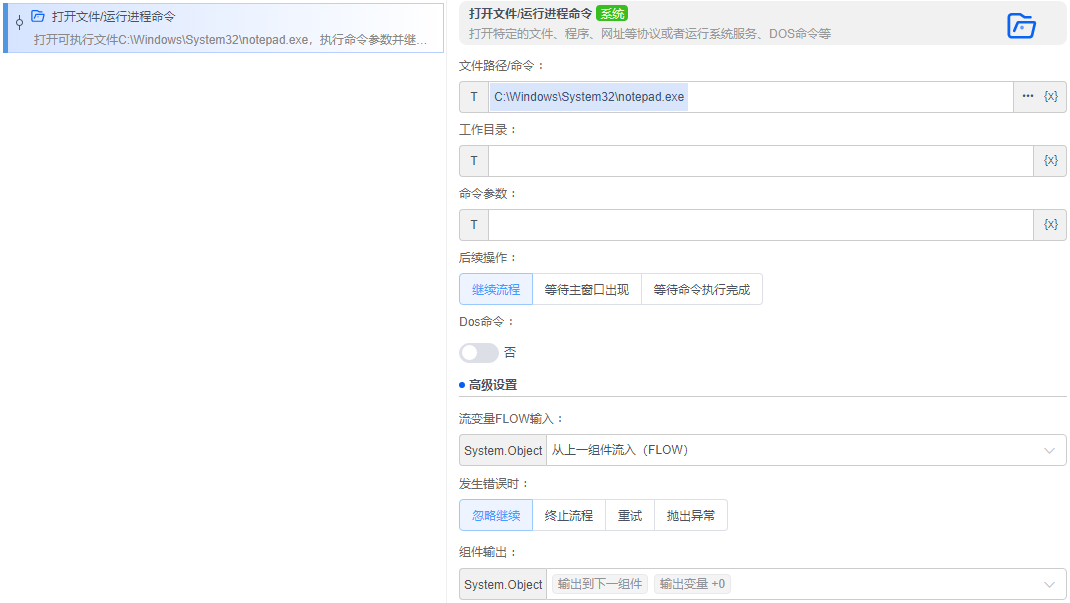
Task: Open the file browser via the ... icon
Action: 1028,96
